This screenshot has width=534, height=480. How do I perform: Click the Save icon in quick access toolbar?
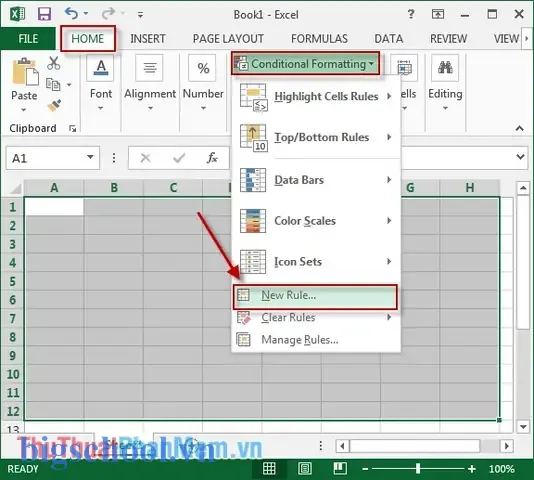[44, 14]
